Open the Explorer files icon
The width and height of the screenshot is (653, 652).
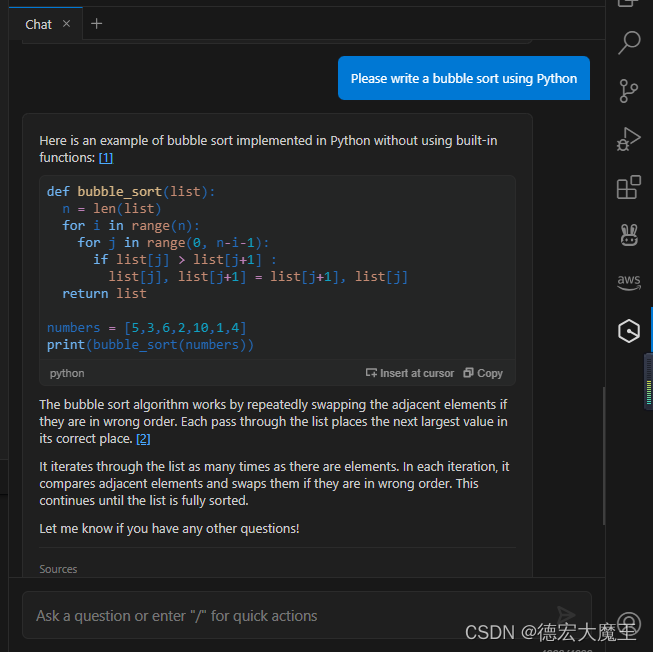click(x=628, y=3)
